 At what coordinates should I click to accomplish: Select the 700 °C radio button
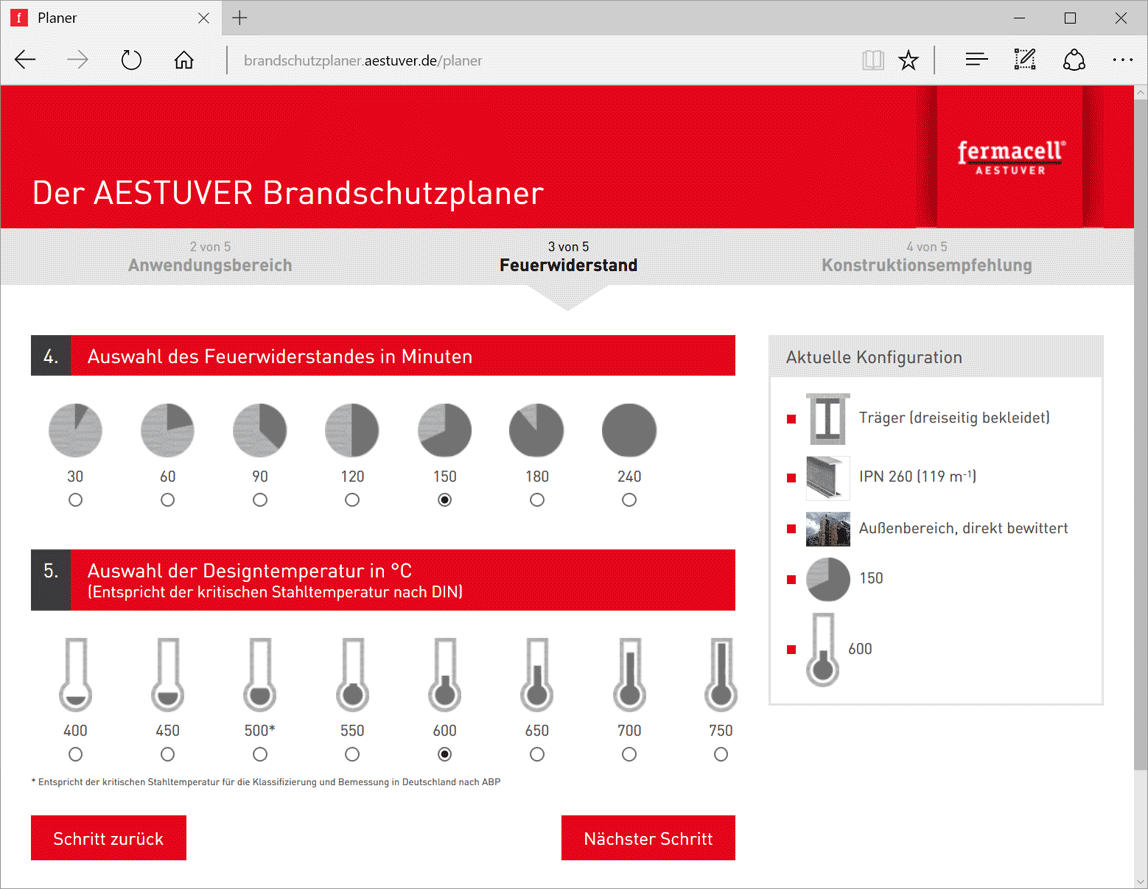point(629,754)
